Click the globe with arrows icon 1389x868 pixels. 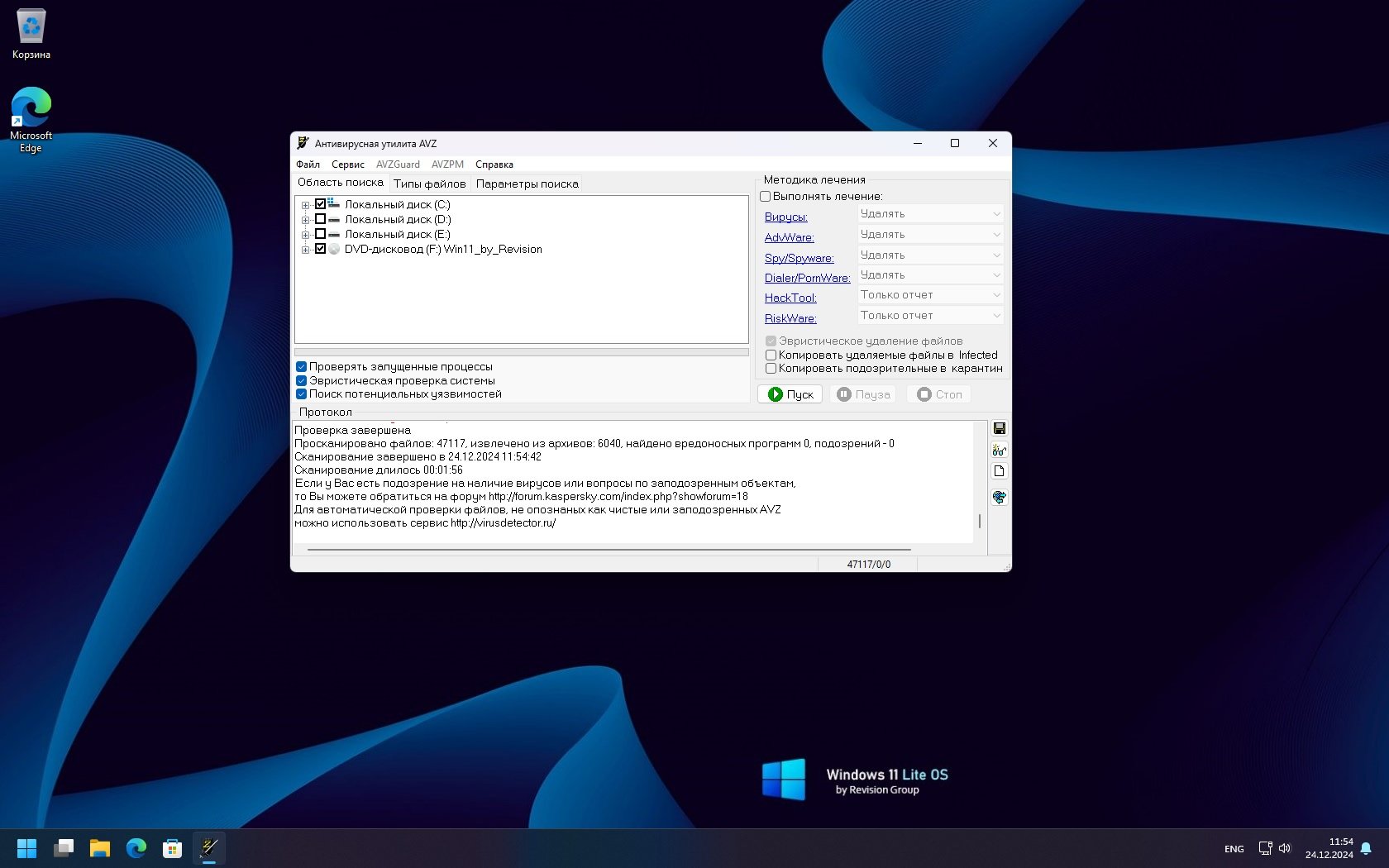[x=999, y=497]
